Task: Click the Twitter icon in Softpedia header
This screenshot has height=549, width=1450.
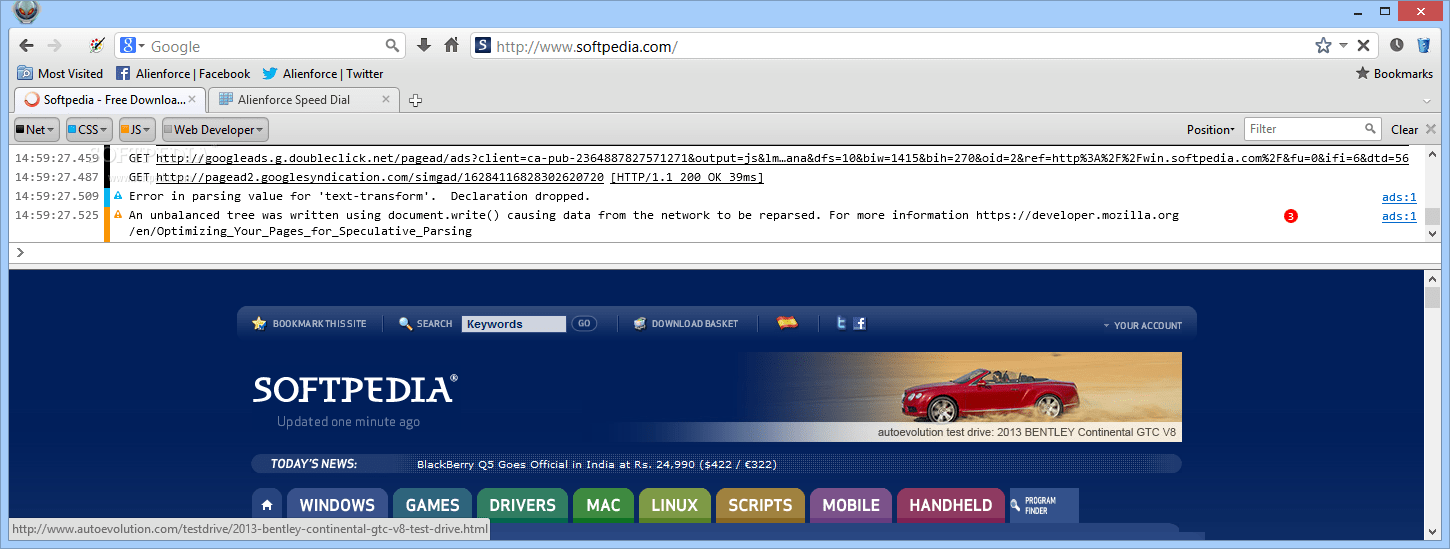Action: click(842, 323)
